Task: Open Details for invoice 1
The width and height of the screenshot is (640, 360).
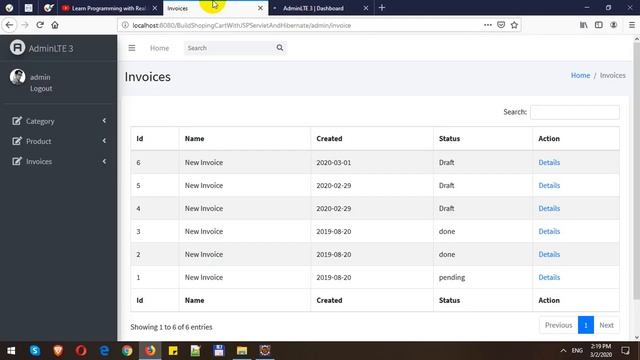Action: click(x=549, y=277)
